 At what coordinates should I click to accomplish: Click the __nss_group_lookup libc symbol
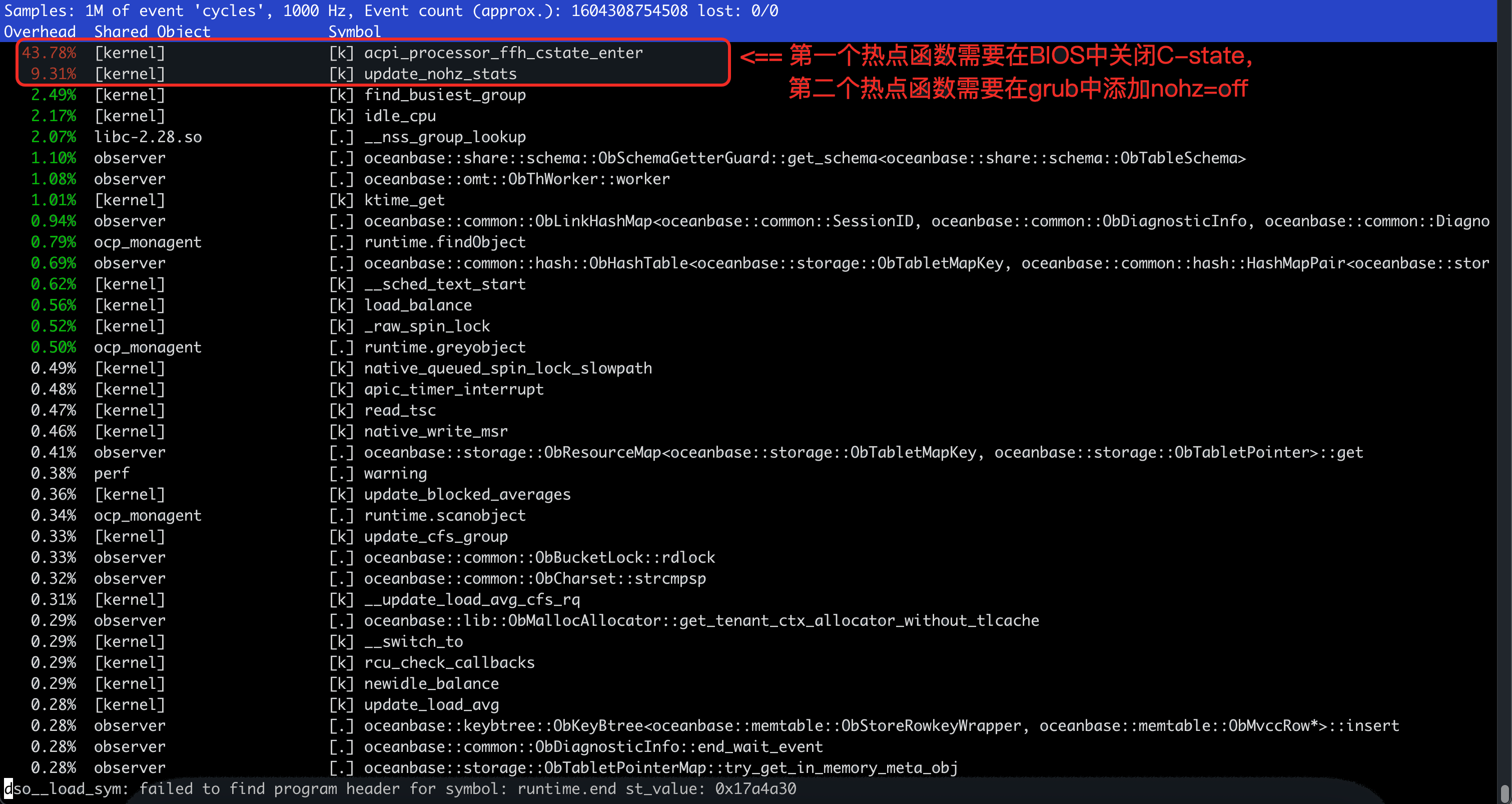[x=444, y=138]
